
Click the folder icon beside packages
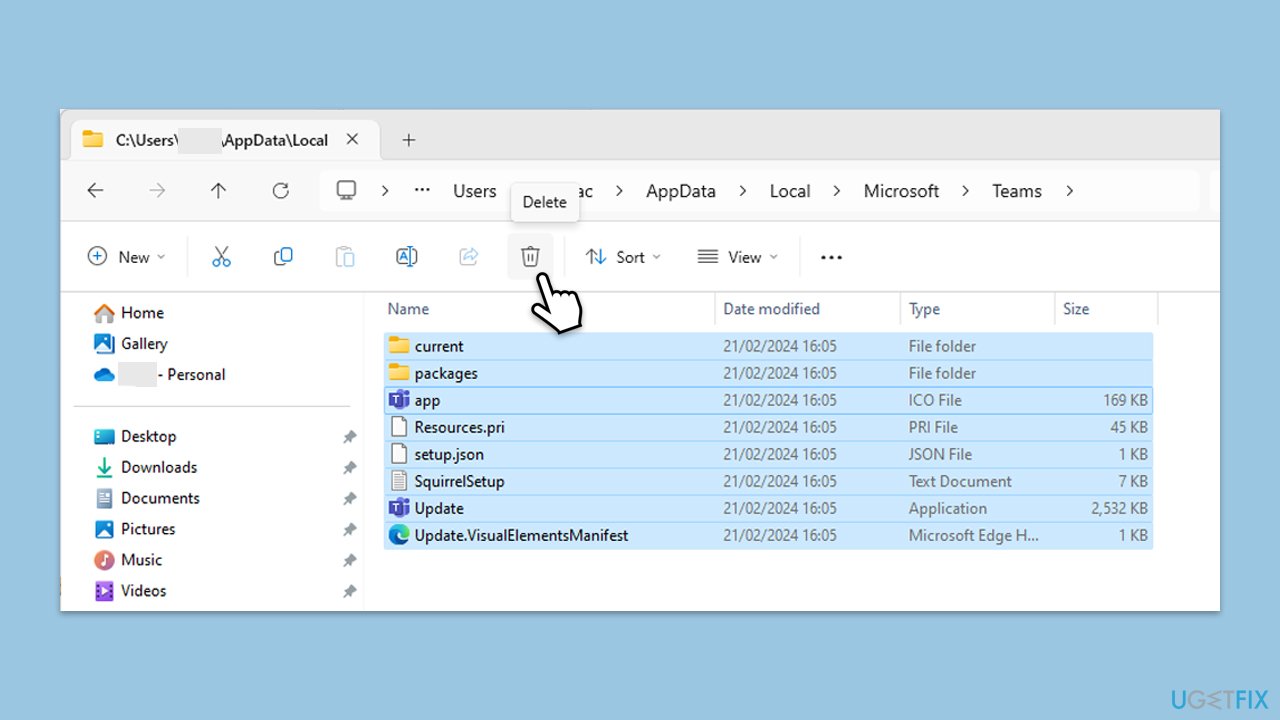tap(399, 373)
